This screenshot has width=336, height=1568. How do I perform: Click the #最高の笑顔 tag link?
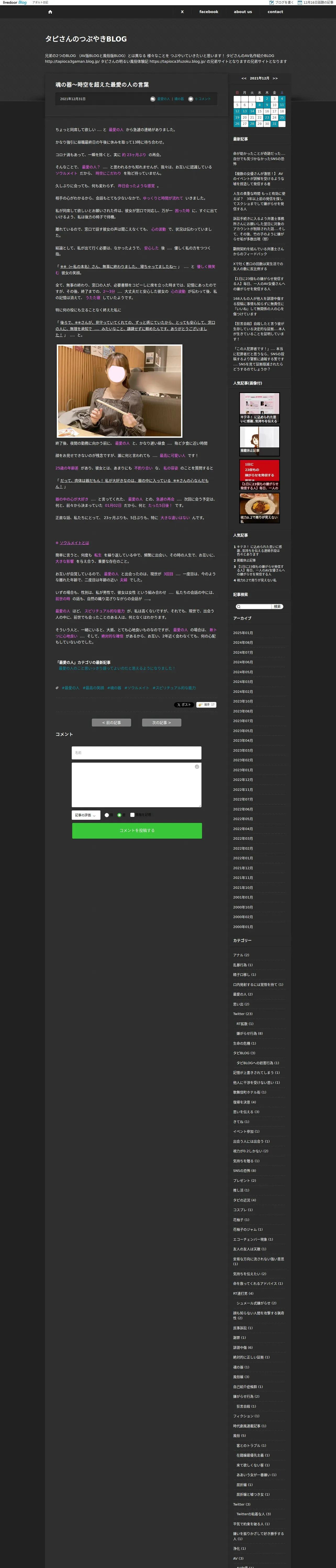(93, 688)
